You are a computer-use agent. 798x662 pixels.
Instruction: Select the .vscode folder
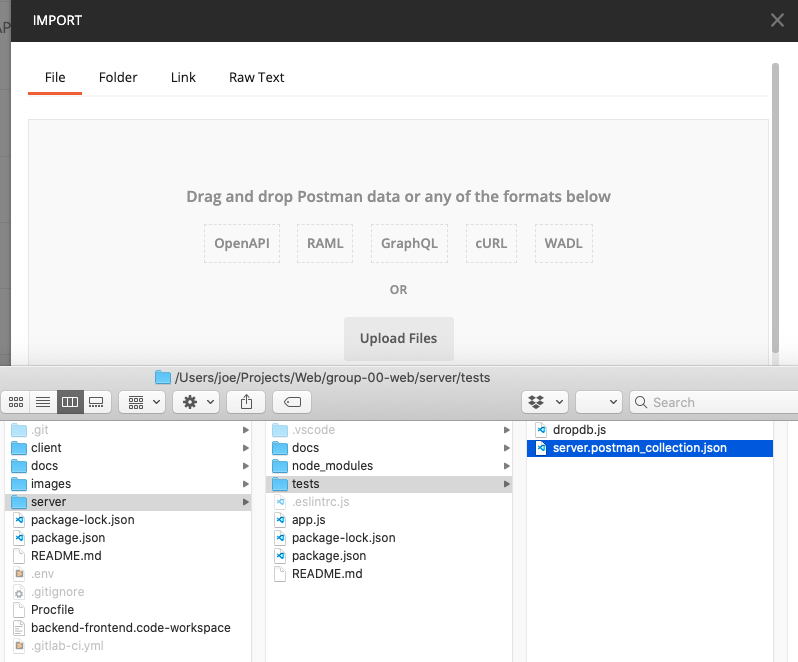click(389, 430)
